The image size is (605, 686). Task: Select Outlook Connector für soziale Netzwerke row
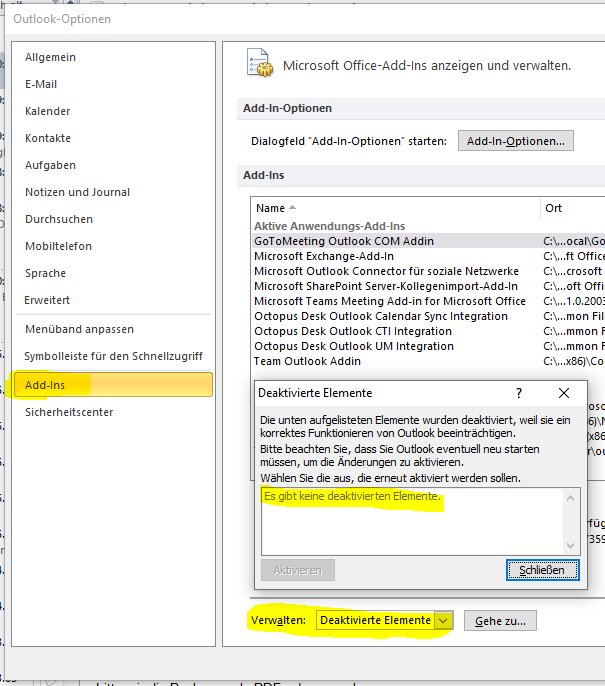tap(429, 271)
